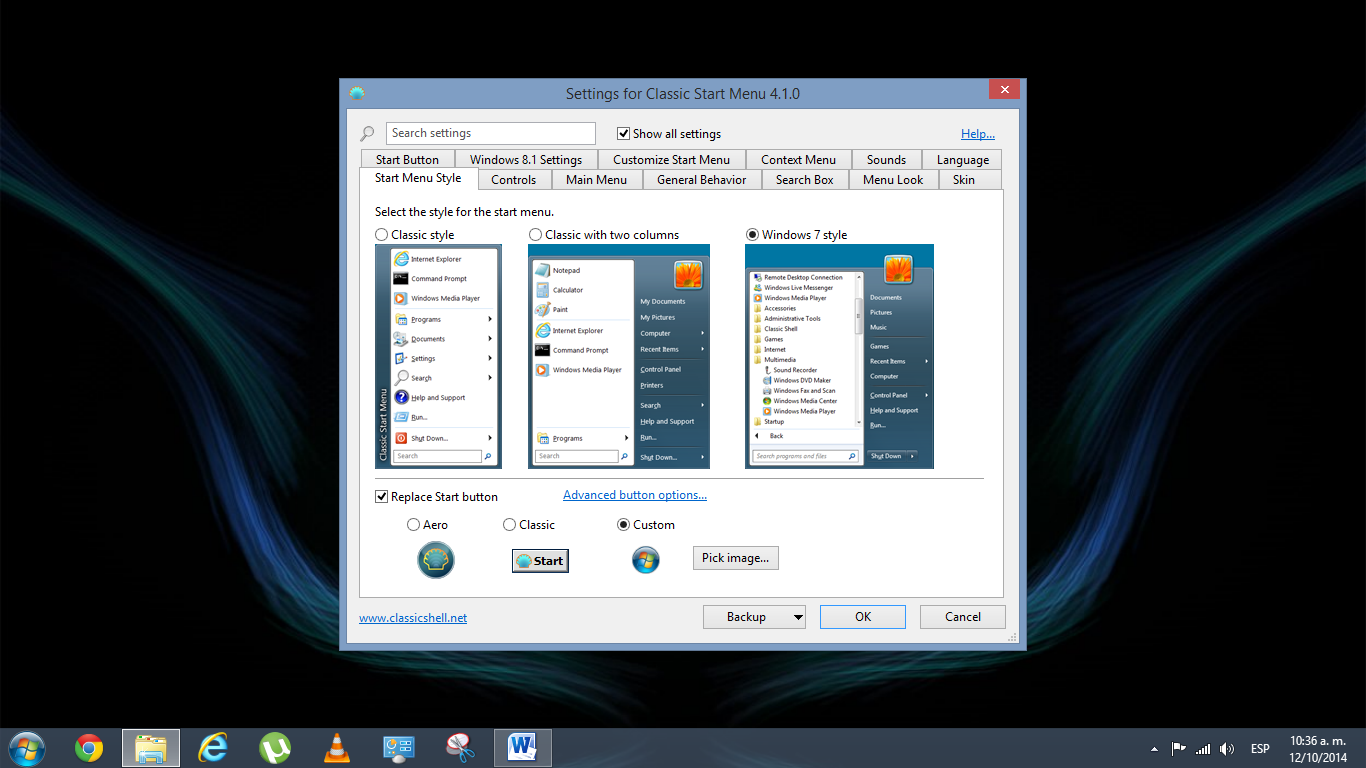
Task: Open network signal icon in tray
Action: [1203, 748]
